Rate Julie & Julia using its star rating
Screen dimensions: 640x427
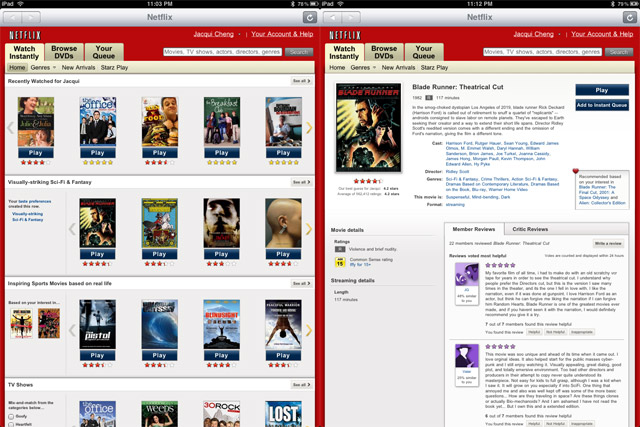(x=36, y=162)
